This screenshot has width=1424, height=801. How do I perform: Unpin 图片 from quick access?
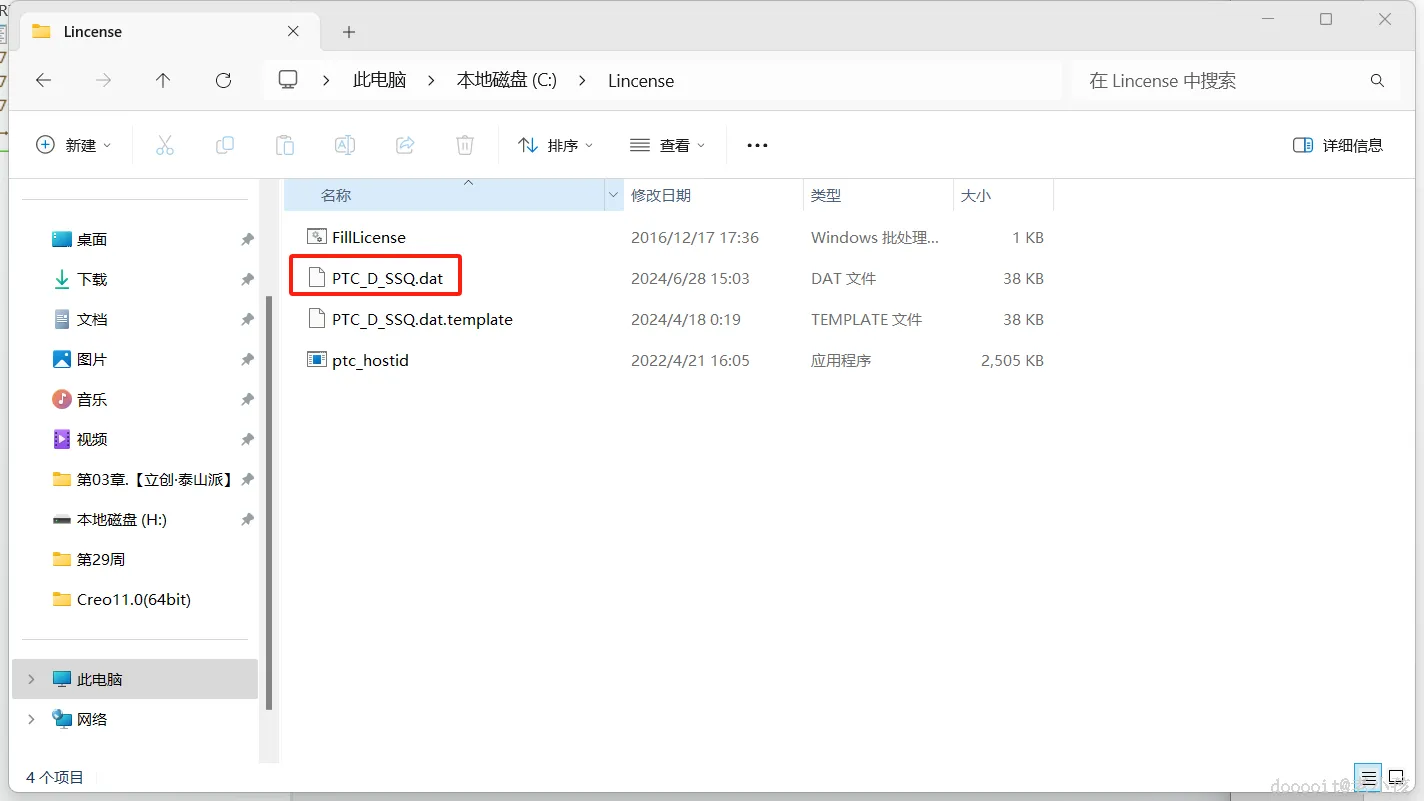point(247,360)
